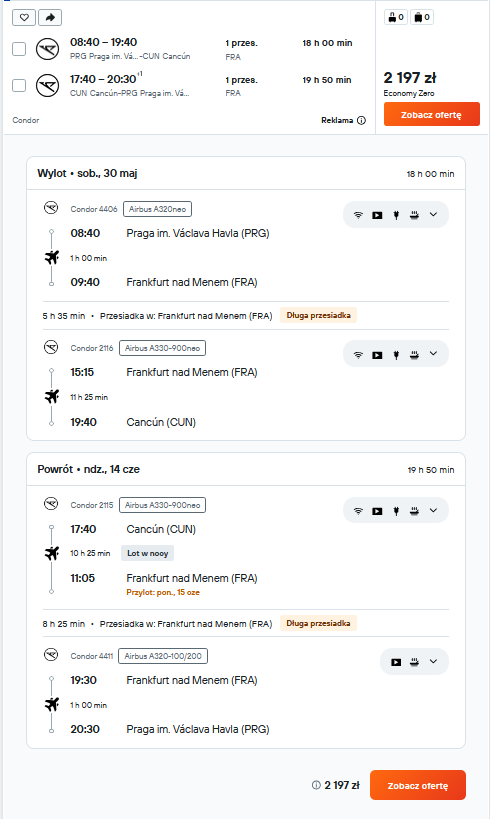Click the power outlet icon on Condor 2115
This screenshot has height=826, width=492.
coord(396,511)
